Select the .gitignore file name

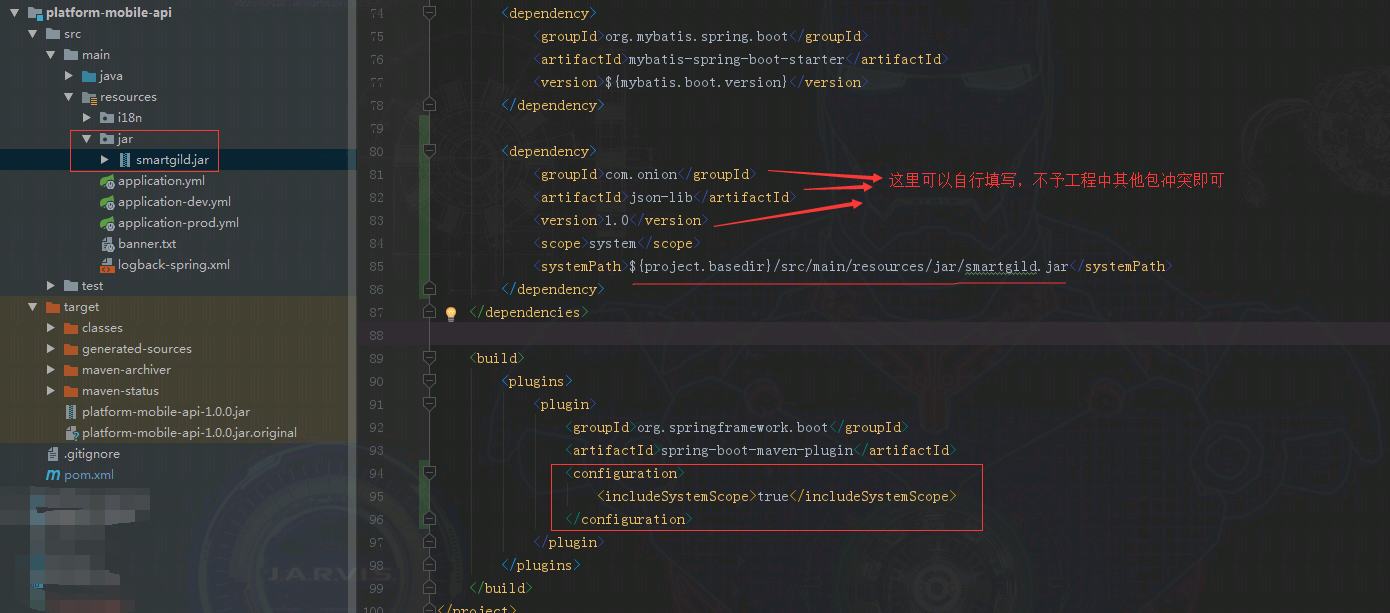(x=92, y=454)
